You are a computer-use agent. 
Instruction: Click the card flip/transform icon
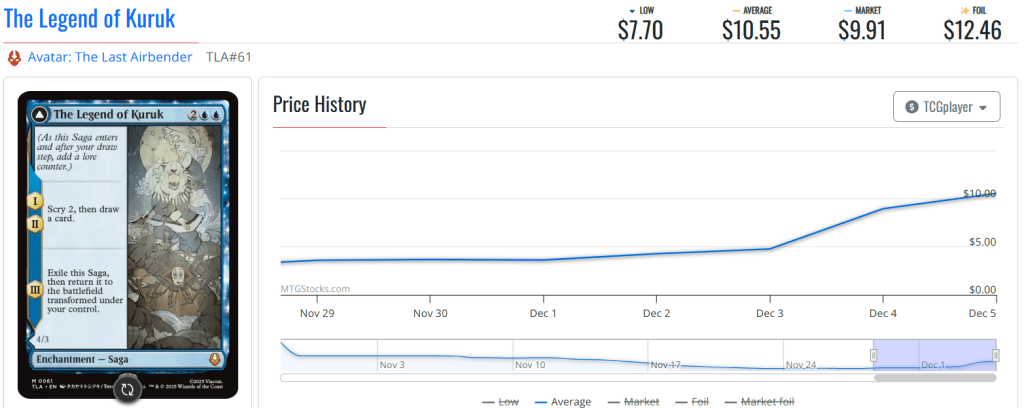[x=127, y=388]
